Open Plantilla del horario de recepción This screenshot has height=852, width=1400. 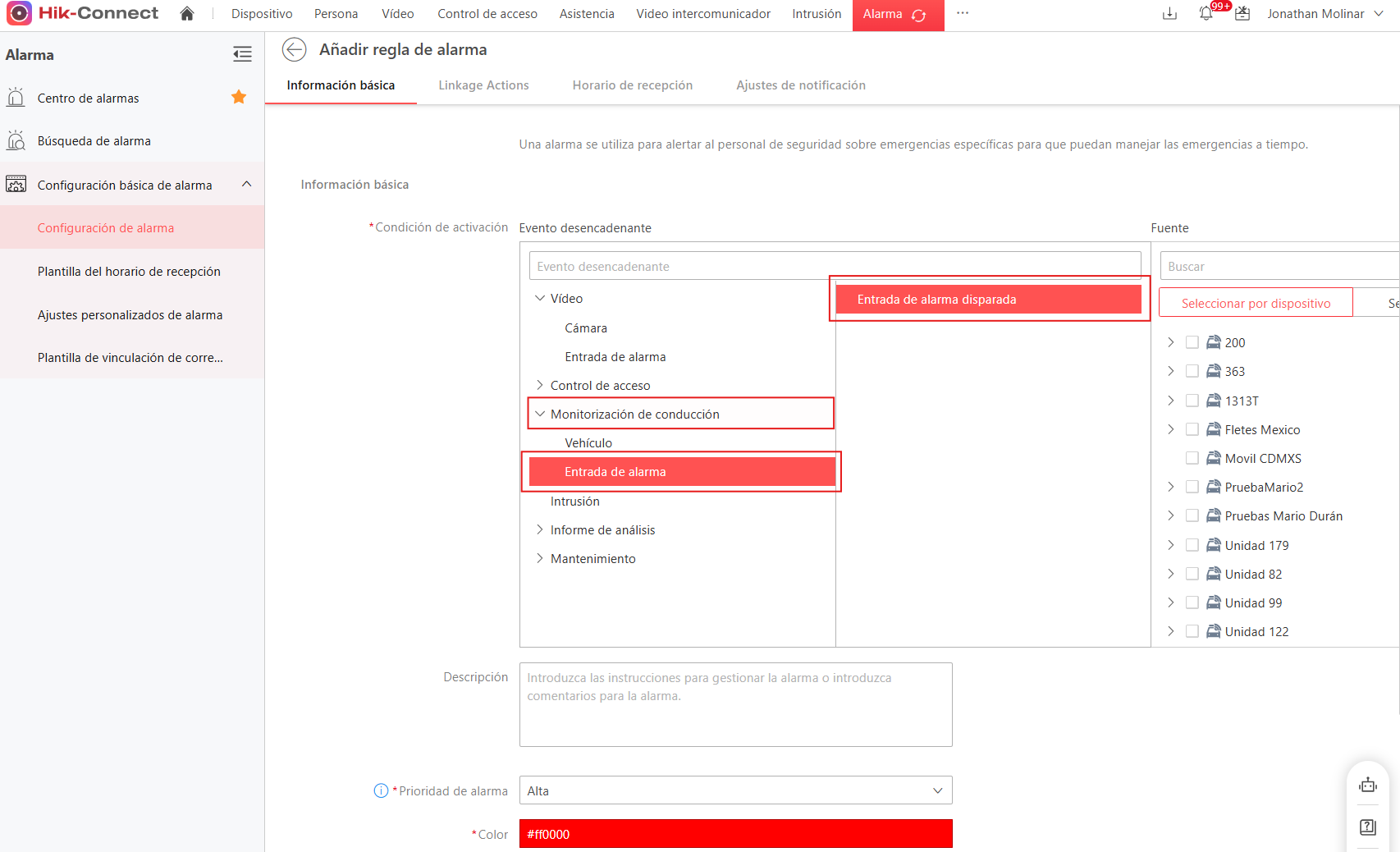coord(129,272)
